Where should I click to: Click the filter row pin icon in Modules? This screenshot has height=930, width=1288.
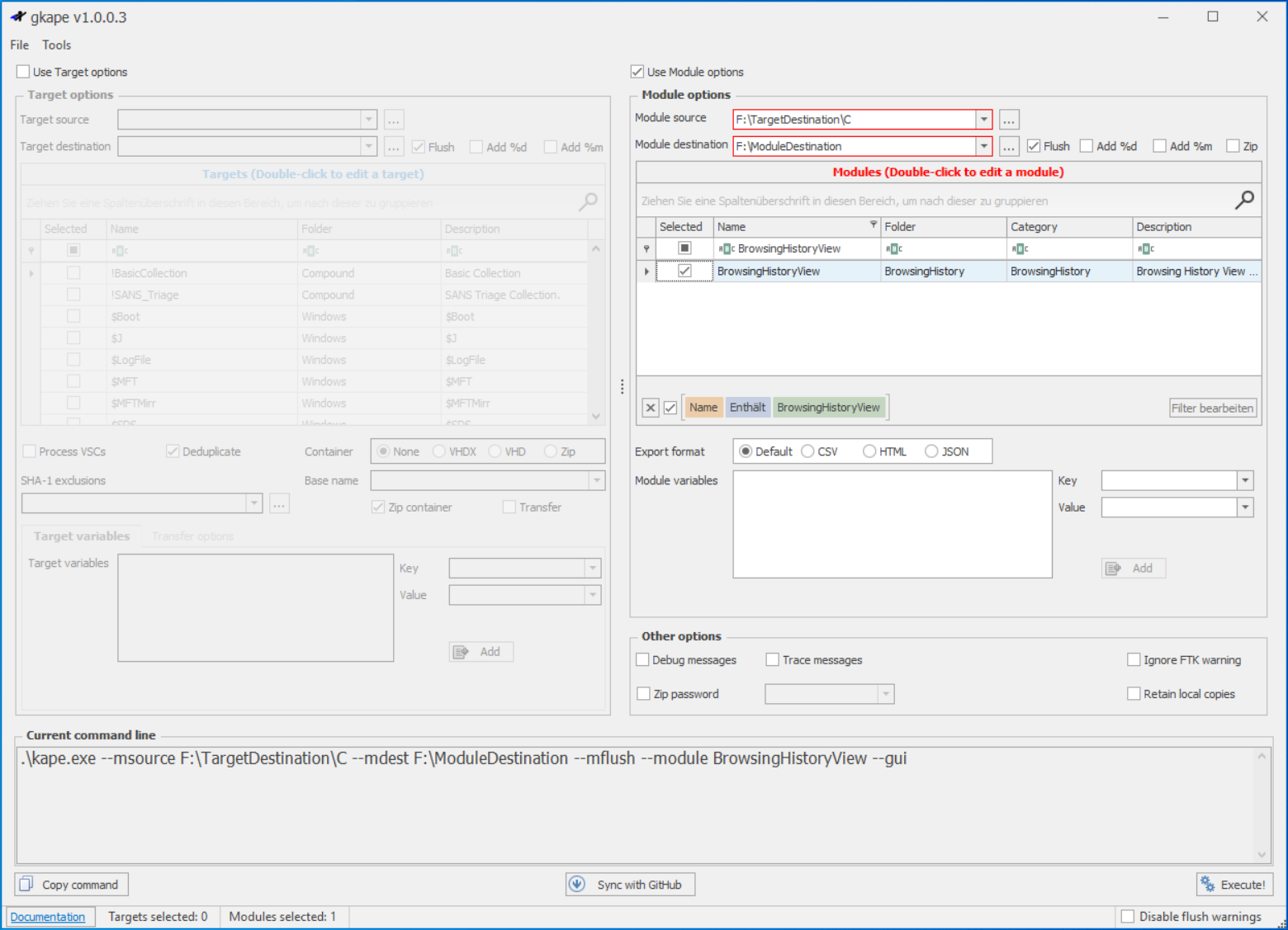(x=646, y=248)
